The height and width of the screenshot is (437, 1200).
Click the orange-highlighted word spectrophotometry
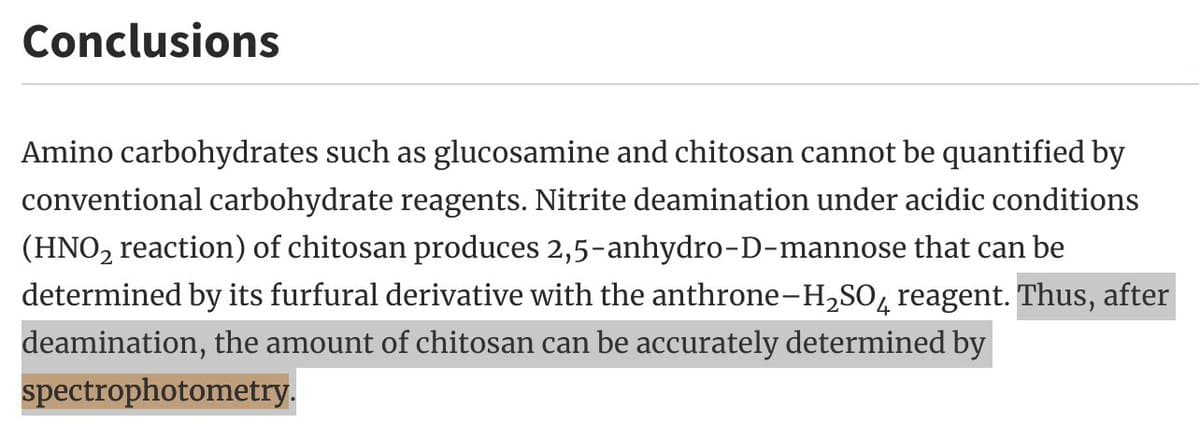click(x=155, y=391)
